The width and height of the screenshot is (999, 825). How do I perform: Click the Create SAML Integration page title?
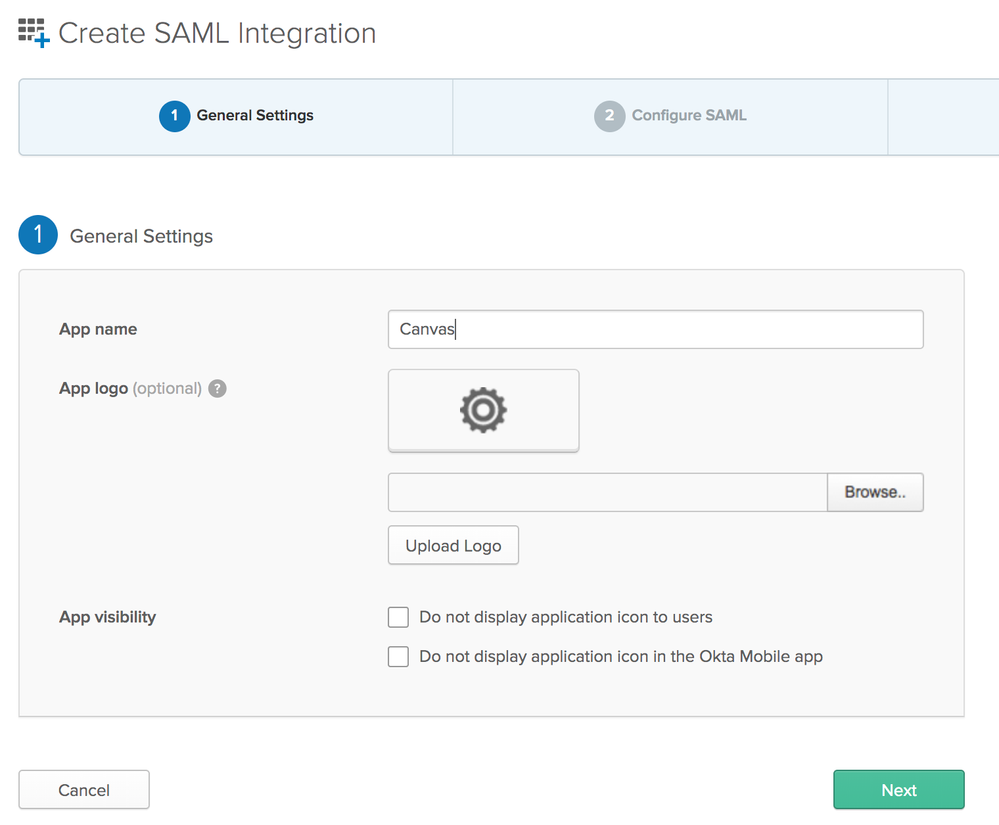(217, 34)
